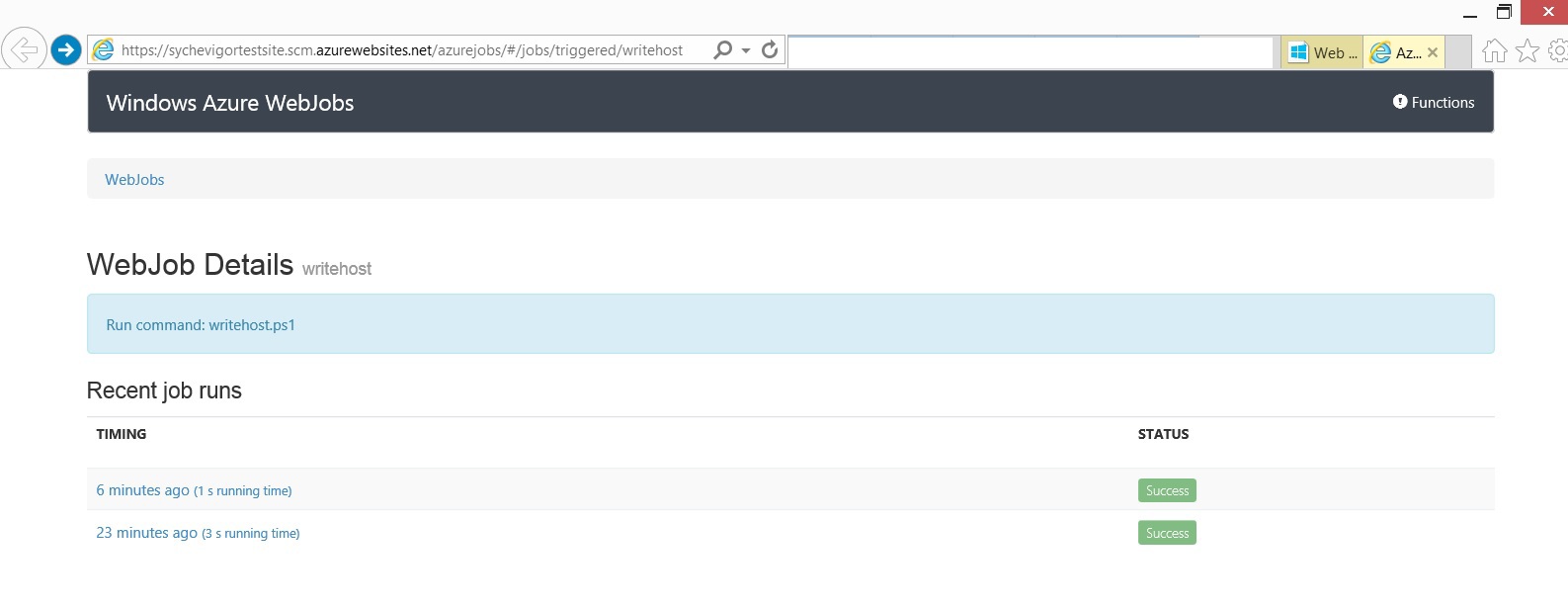Refresh the page with the reload icon
Viewport: 1568px width, 608px height.
click(770, 49)
